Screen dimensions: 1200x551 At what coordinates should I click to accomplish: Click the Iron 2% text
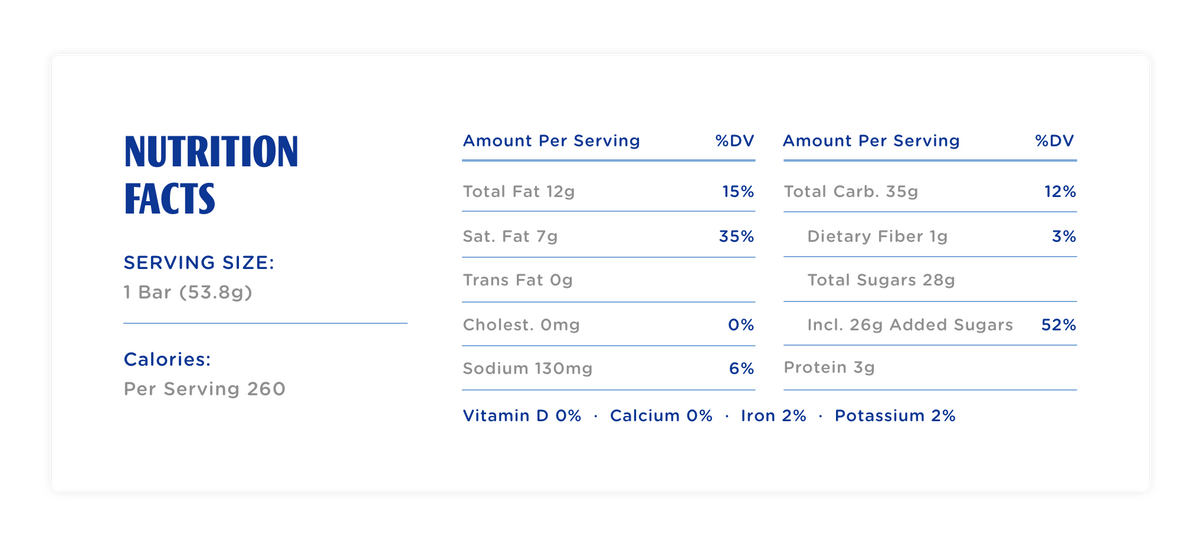(773, 416)
